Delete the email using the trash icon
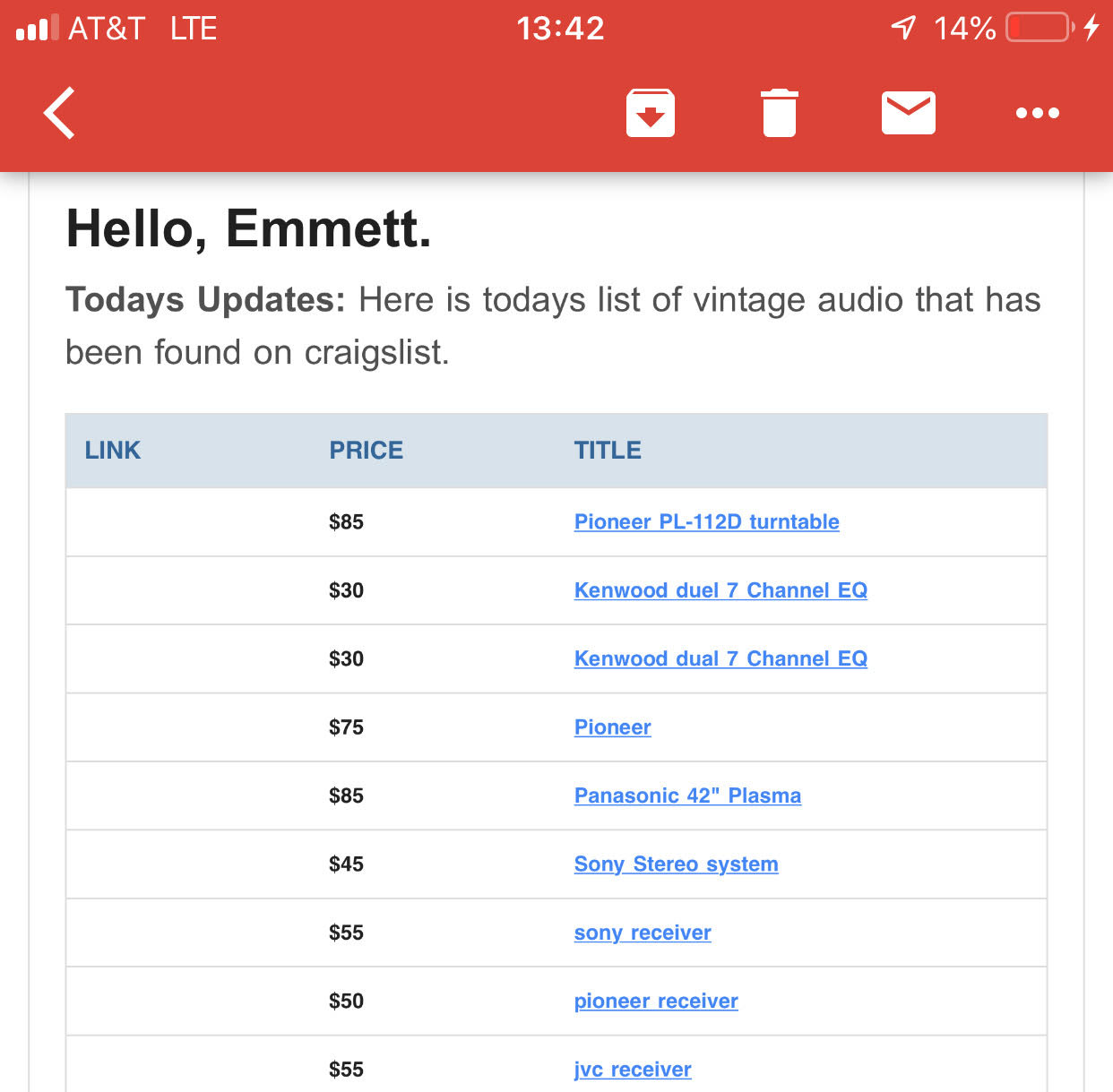Image resolution: width=1113 pixels, height=1092 pixels. (x=779, y=113)
